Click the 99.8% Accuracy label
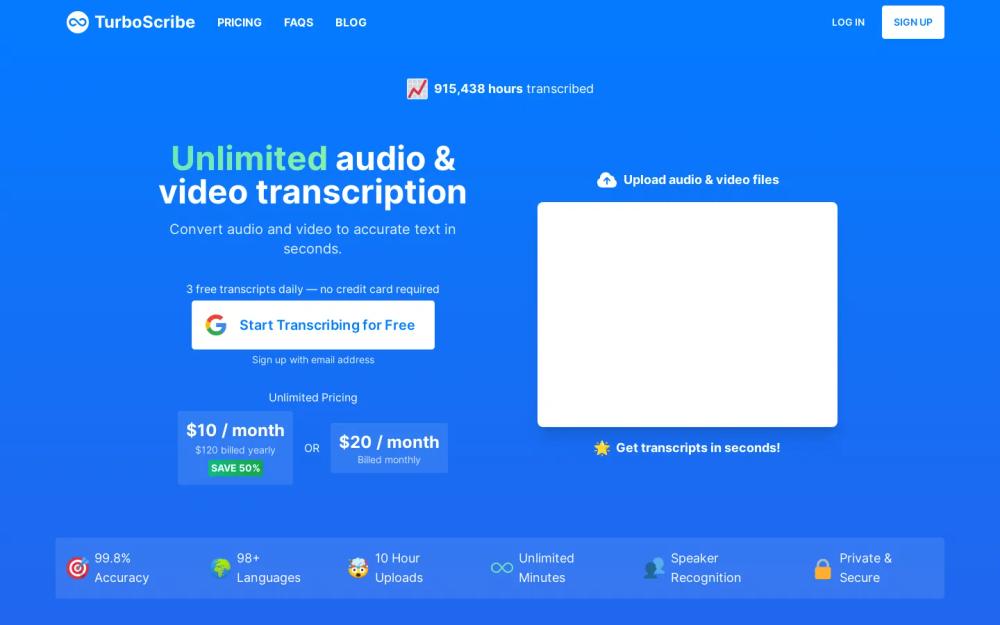The width and height of the screenshot is (1000, 625). [122, 568]
